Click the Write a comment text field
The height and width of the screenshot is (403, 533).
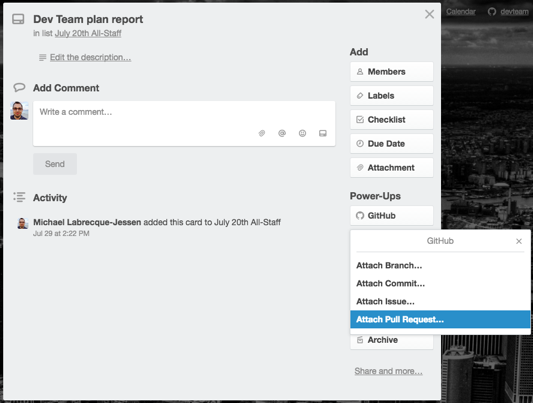pyautogui.click(x=184, y=124)
